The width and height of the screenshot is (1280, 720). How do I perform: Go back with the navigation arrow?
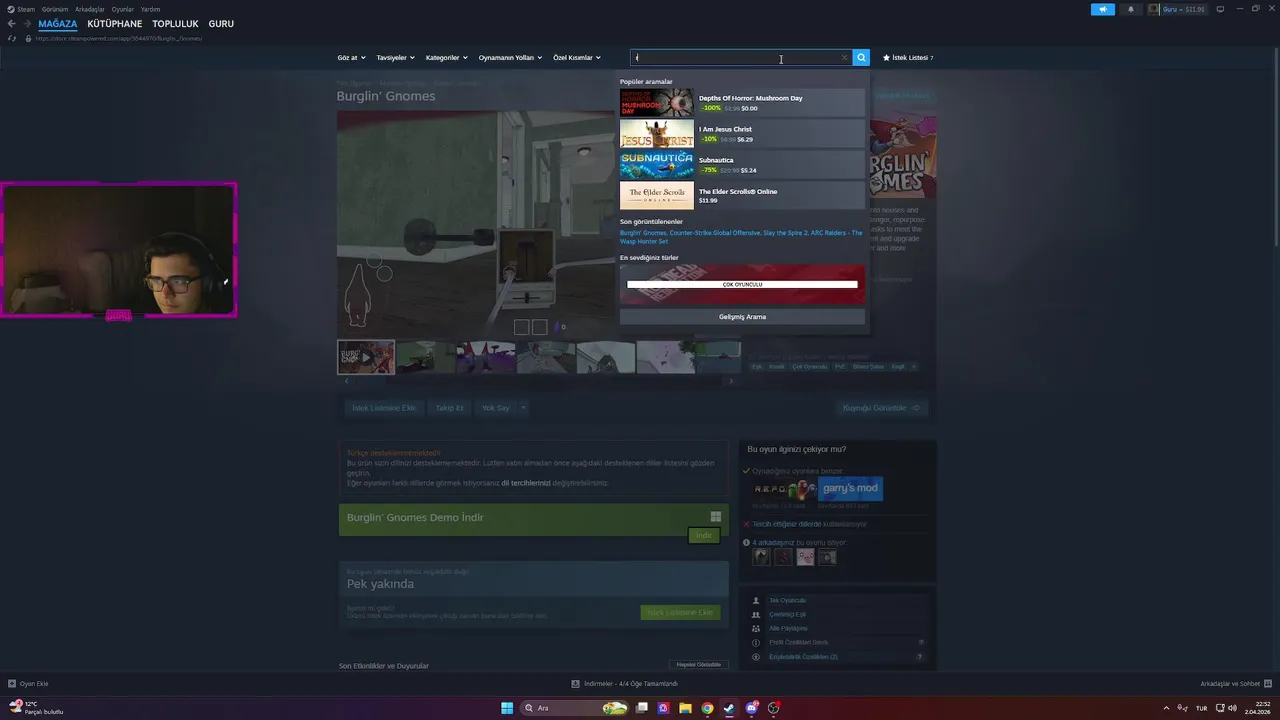point(12,24)
